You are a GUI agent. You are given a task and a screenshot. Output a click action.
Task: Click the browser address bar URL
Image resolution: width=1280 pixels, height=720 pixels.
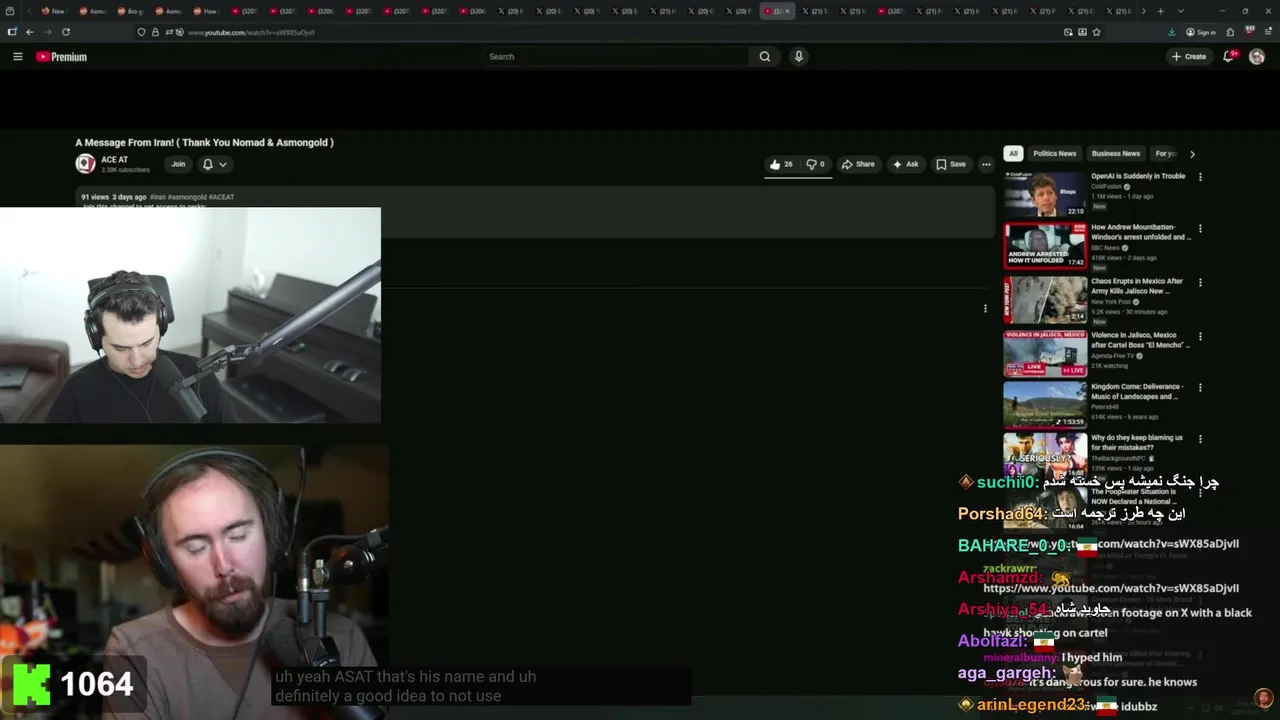[251, 32]
